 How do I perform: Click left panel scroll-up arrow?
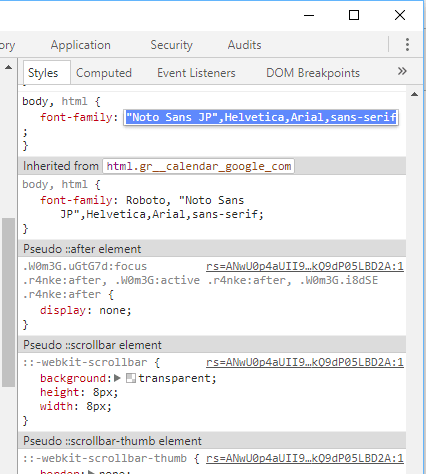pyautogui.click(x=8, y=68)
